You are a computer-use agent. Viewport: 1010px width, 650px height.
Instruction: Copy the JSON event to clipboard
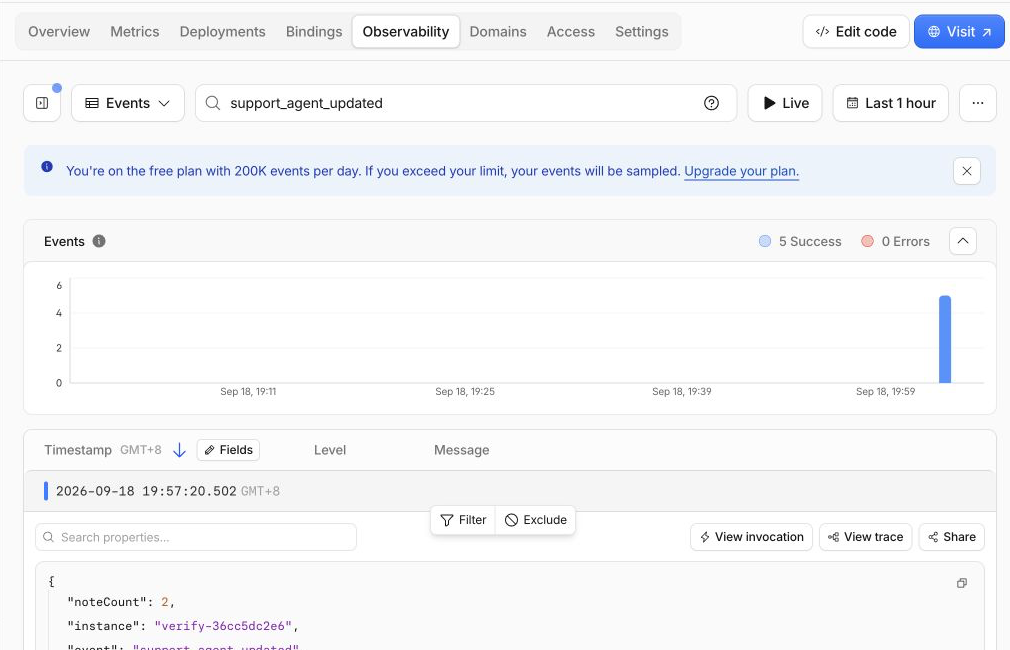point(962,583)
